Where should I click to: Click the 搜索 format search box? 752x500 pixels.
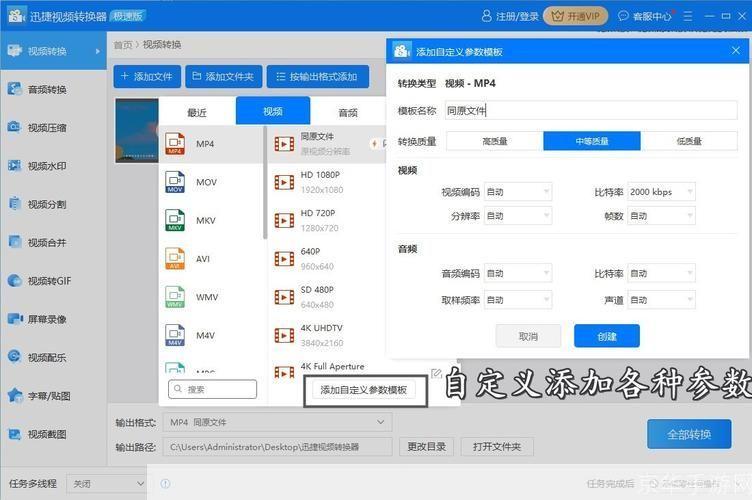click(x=212, y=389)
